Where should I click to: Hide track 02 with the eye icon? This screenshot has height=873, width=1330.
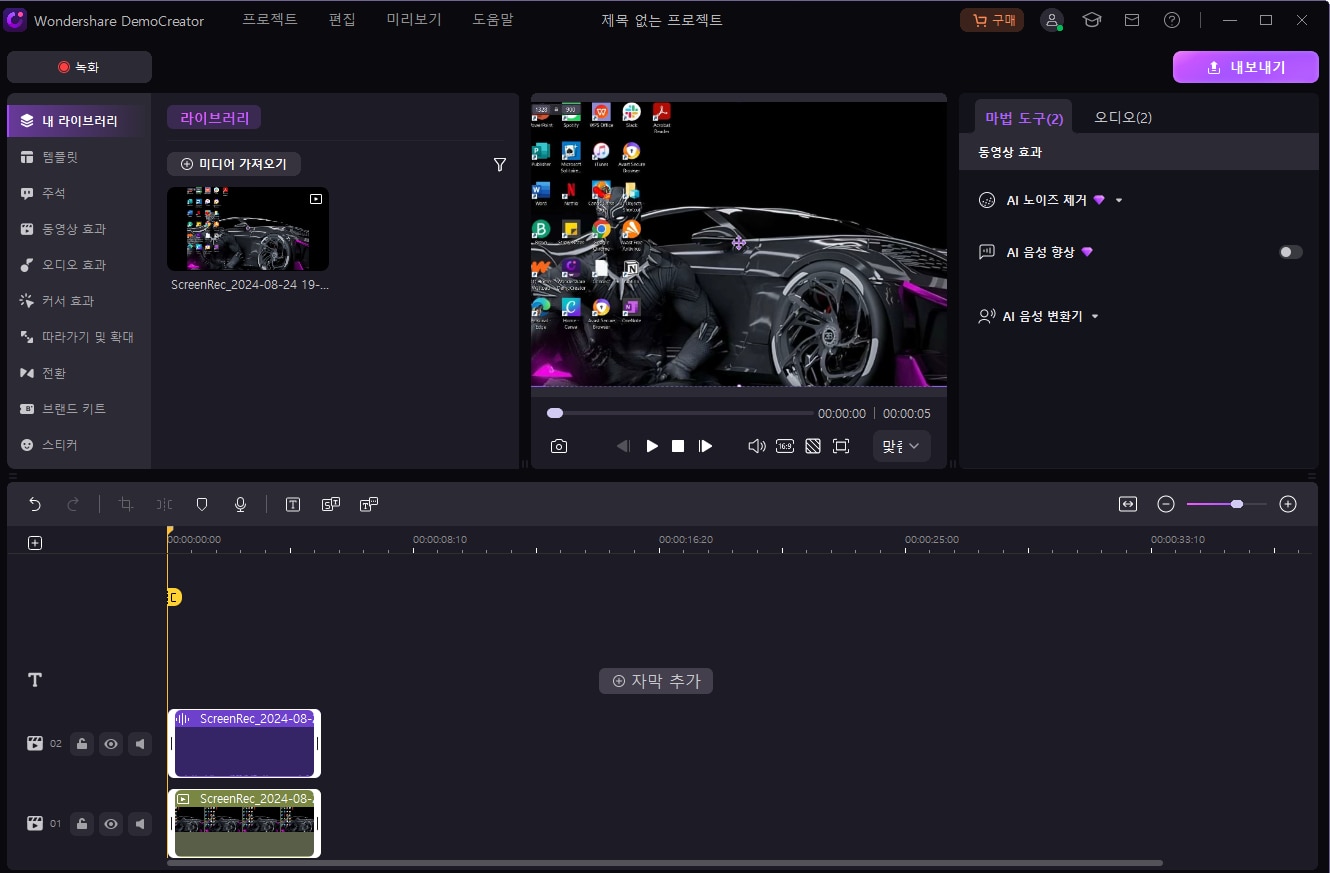point(111,743)
